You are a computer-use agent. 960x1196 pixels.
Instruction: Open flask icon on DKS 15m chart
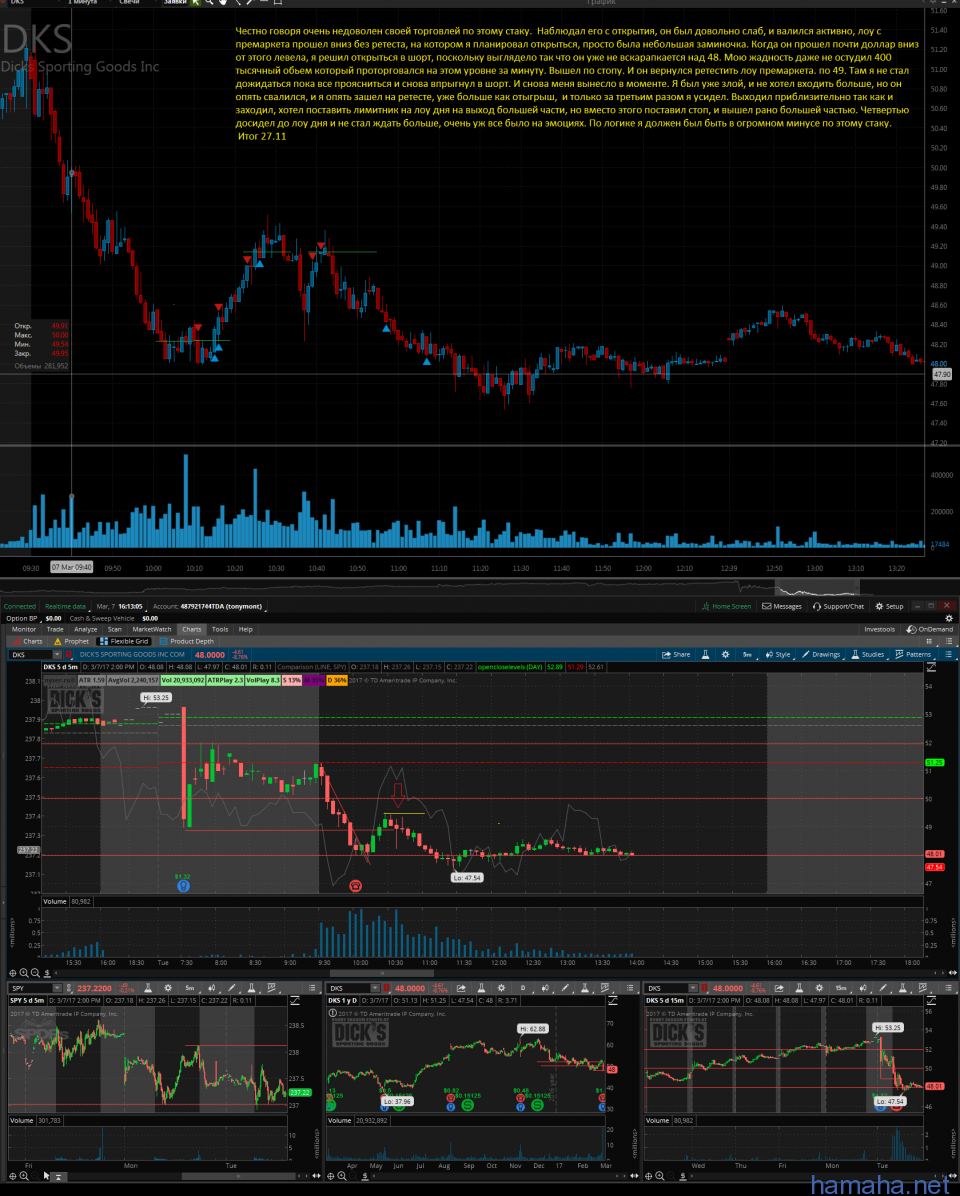tap(798, 988)
